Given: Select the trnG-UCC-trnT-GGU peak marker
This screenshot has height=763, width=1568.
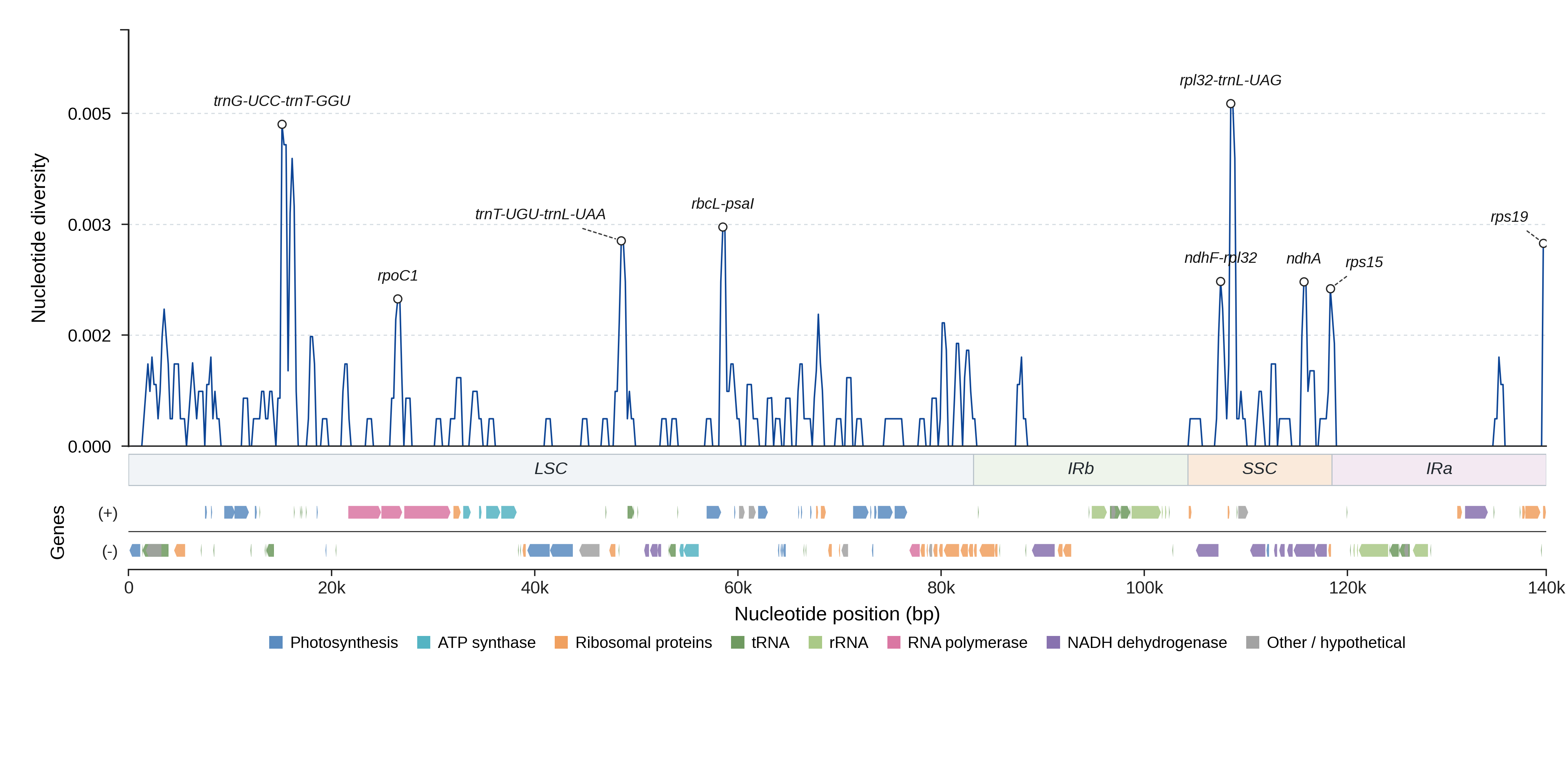Looking at the screenshot, I should [x=282, y=124].
